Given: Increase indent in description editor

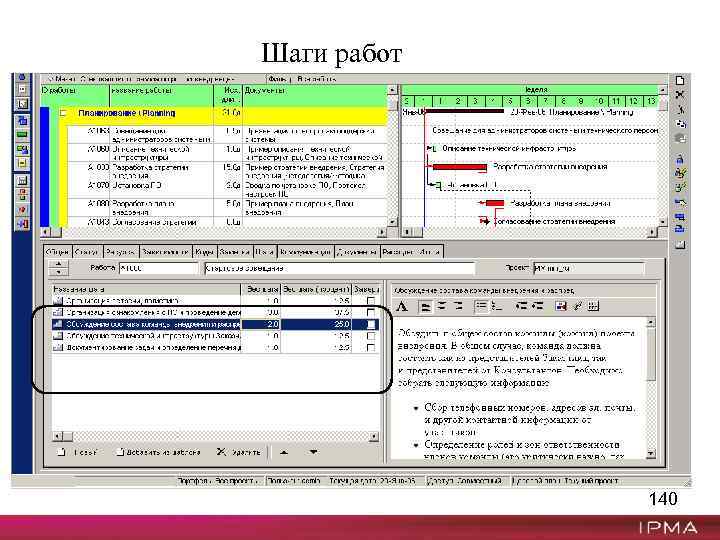Looking at the screenshot, I should [537, 306].
